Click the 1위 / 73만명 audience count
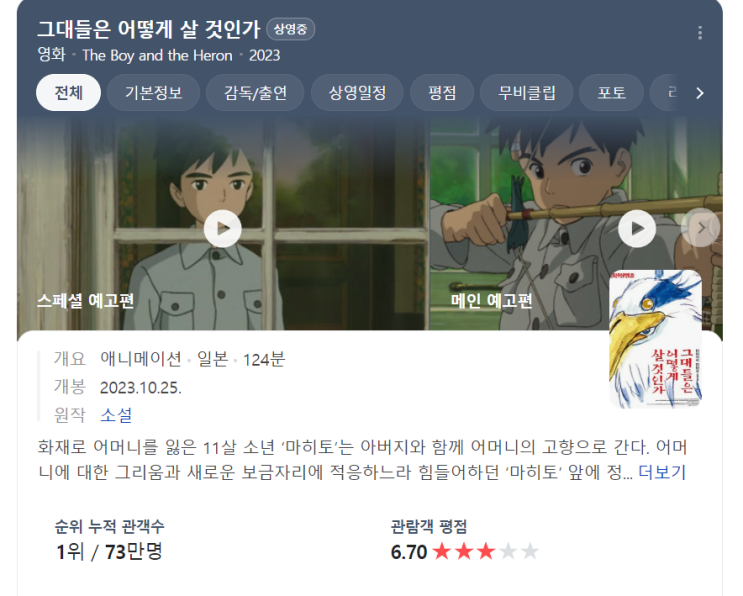Image resolution: width=743 pixels, height=596 pixels. [x=109, y=551]
